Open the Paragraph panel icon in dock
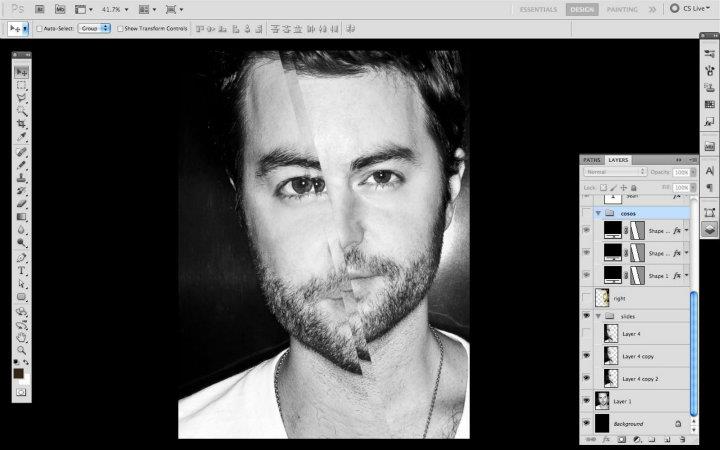 (x=709, y=187)
